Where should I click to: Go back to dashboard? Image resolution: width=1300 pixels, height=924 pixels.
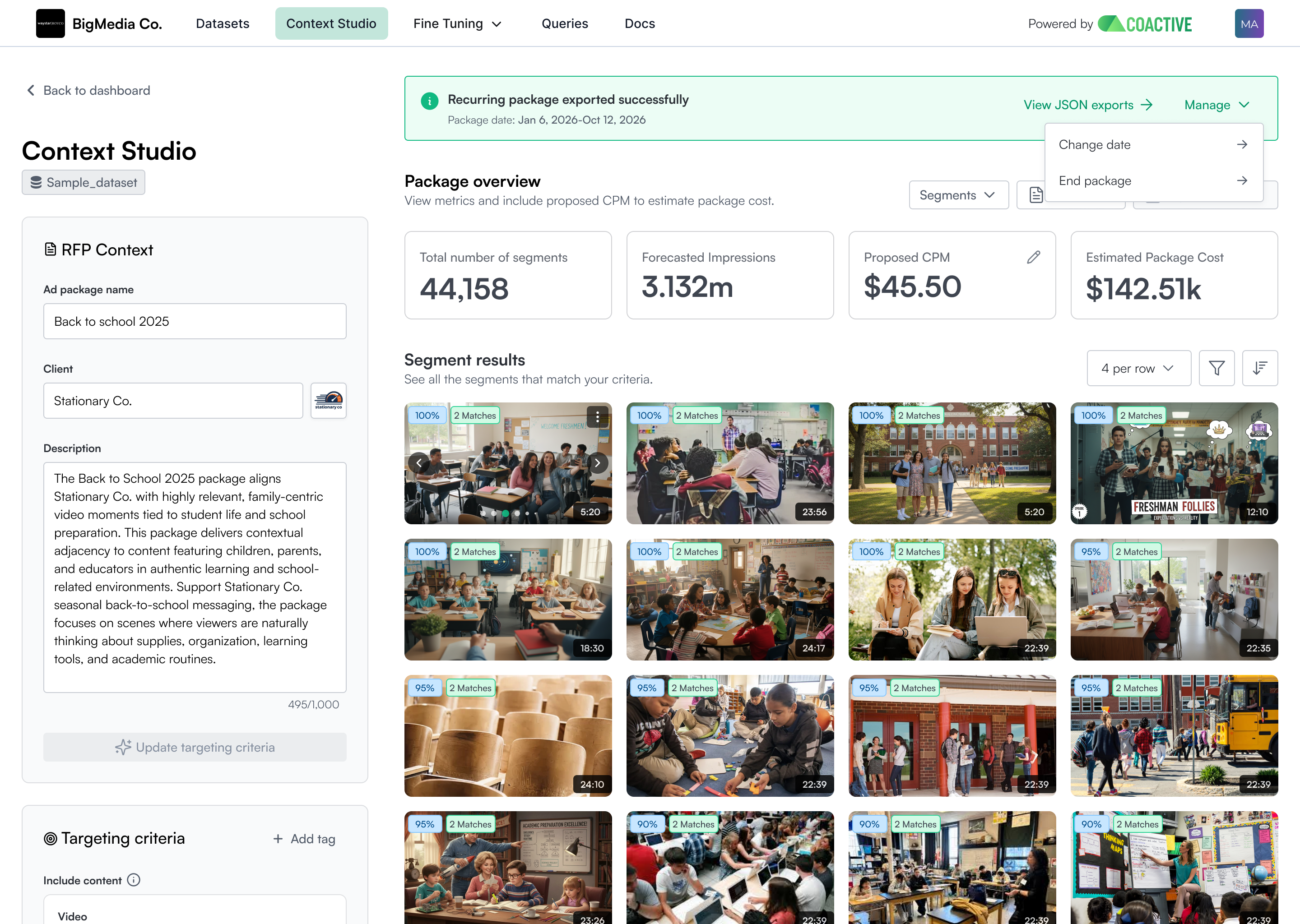point(88,91)
